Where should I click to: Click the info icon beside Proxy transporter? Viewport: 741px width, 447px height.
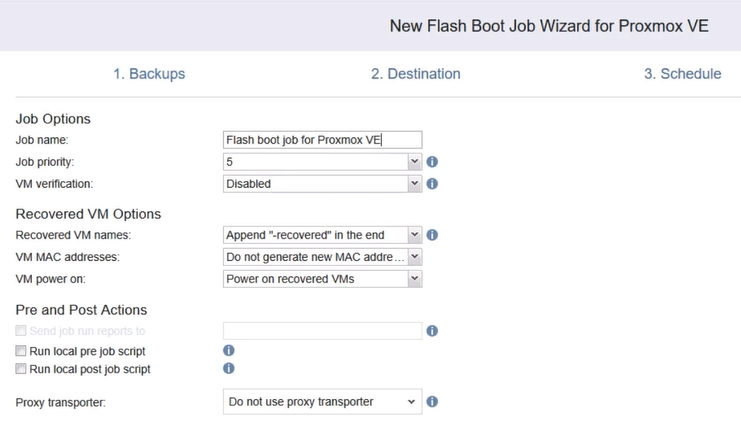click(432, 402)
